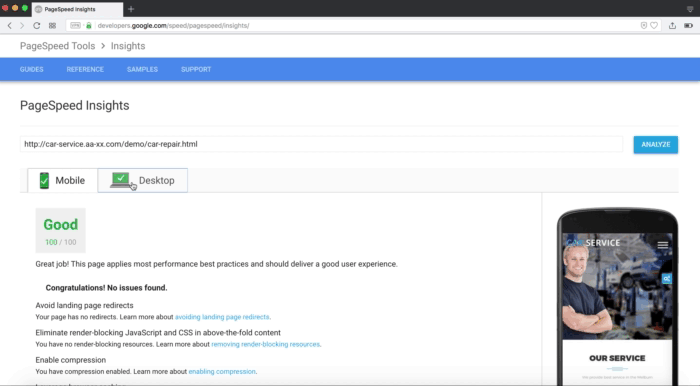Open the share icon in the toolbar
The image size is (700, 386).
pyautogui.click(x=672, y=25)
